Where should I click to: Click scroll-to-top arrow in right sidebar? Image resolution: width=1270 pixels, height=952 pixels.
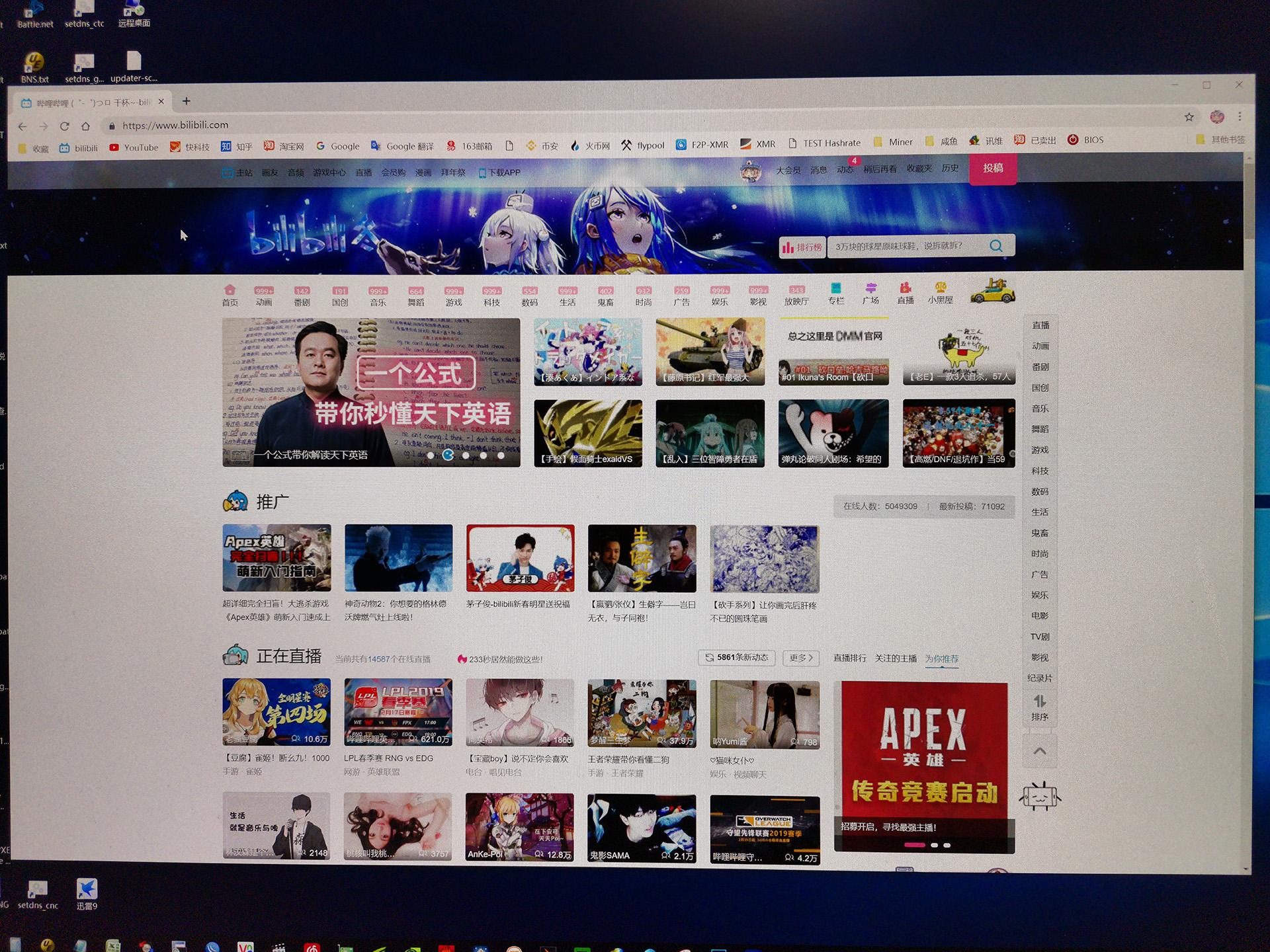1039,751
